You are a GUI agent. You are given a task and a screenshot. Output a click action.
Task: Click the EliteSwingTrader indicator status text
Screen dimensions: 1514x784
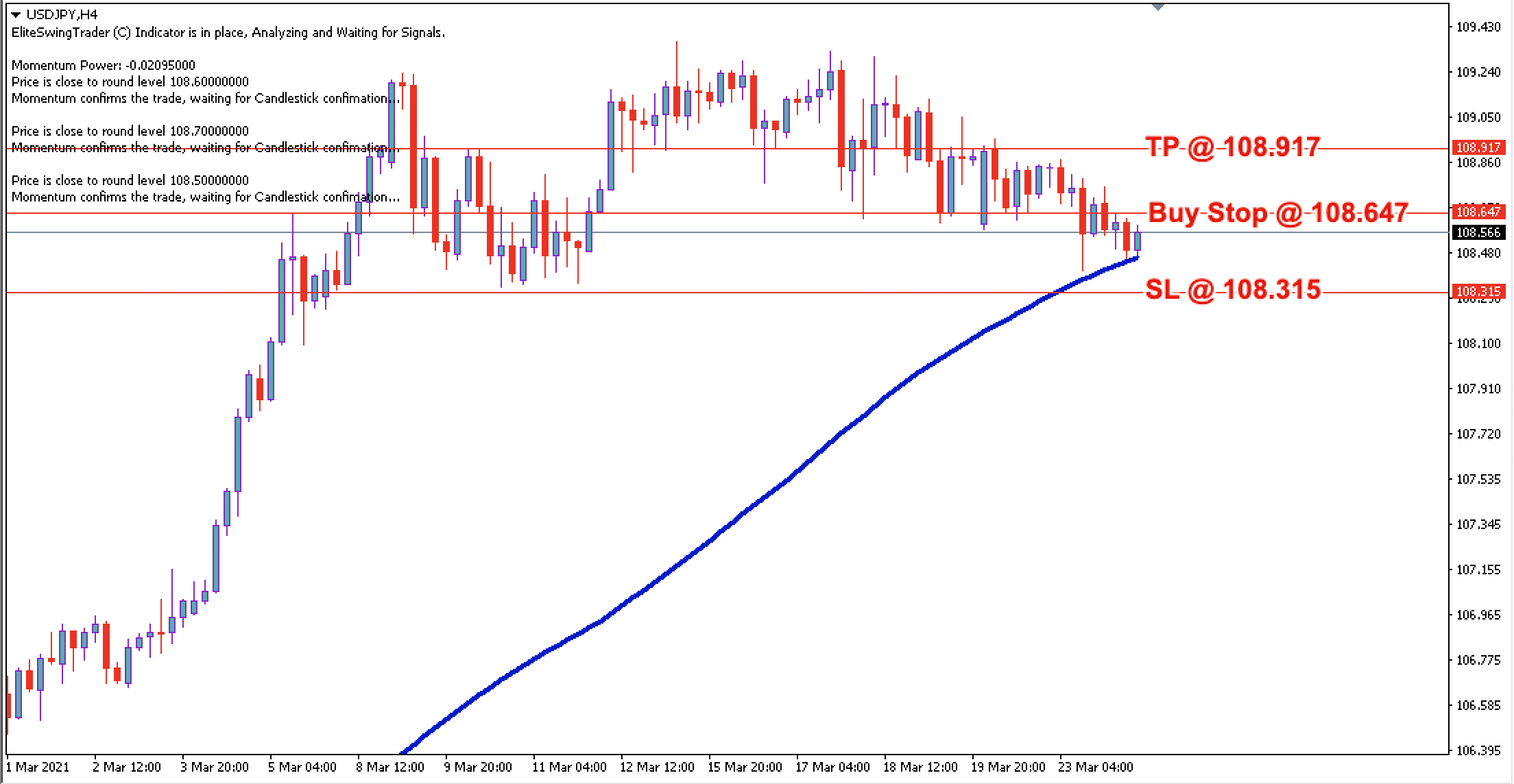(x=228, y=32)
